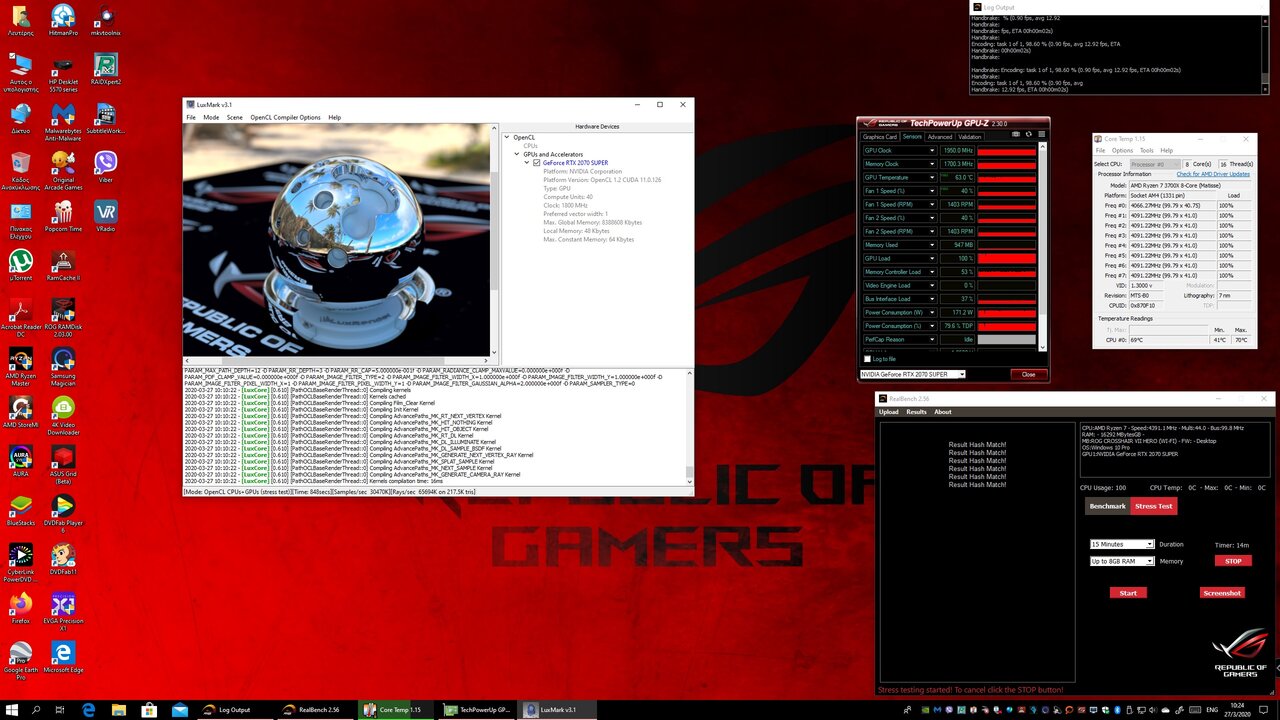Click LuxMark log vertical scrollbar

(690, 427)
